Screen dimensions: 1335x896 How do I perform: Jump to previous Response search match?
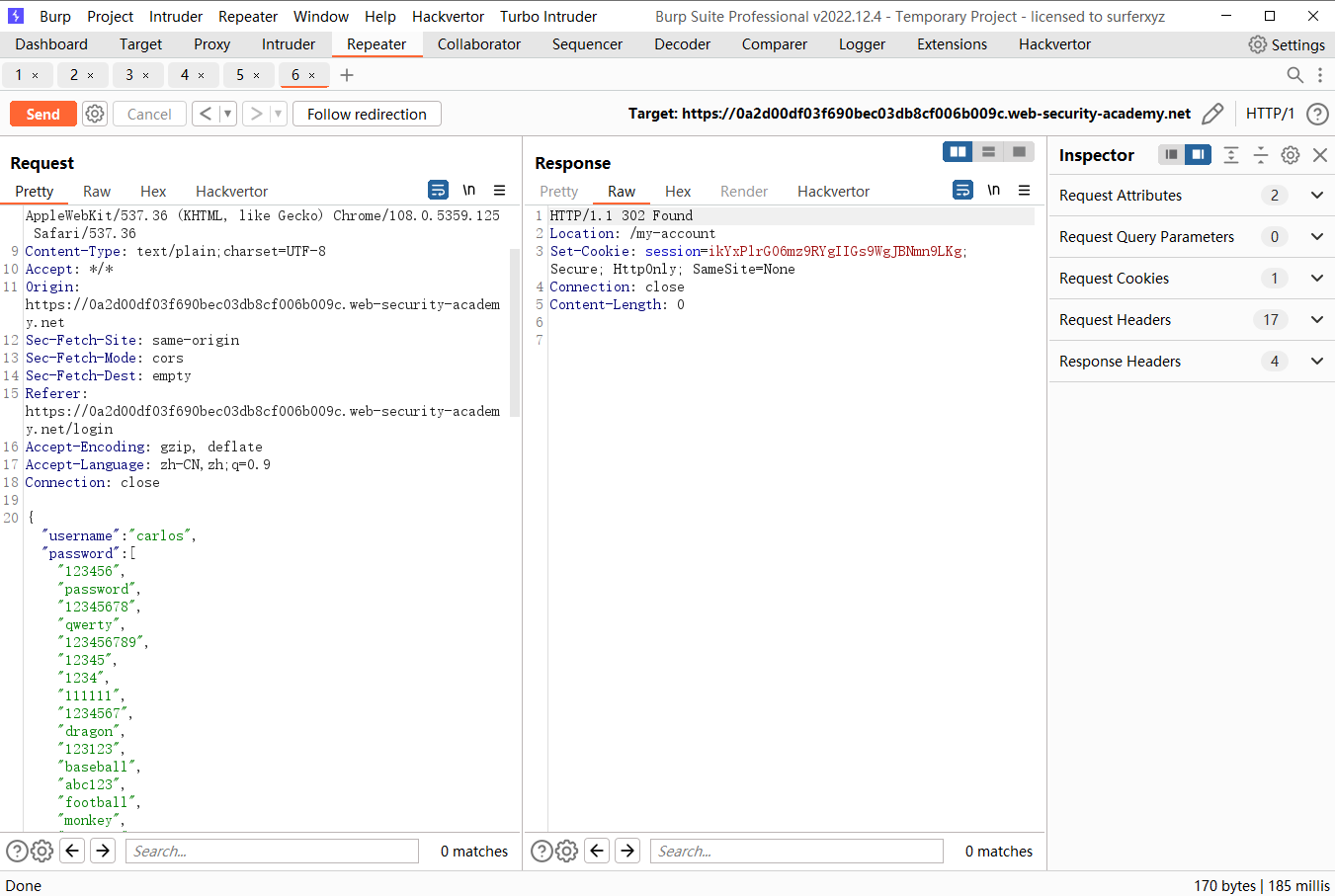(x=597, y=851)
